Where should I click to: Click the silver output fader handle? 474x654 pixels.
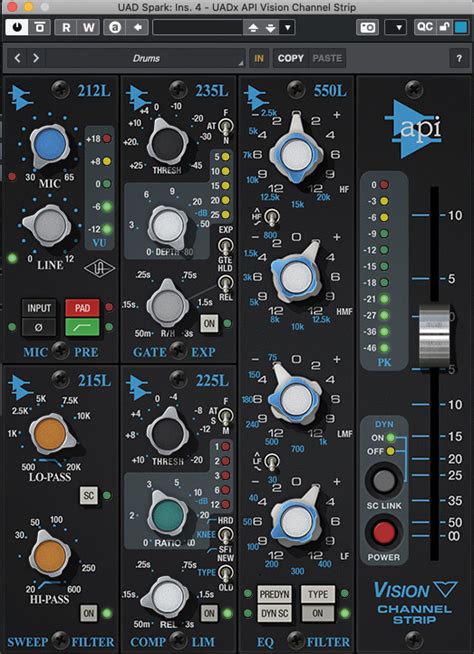[434, 336]
